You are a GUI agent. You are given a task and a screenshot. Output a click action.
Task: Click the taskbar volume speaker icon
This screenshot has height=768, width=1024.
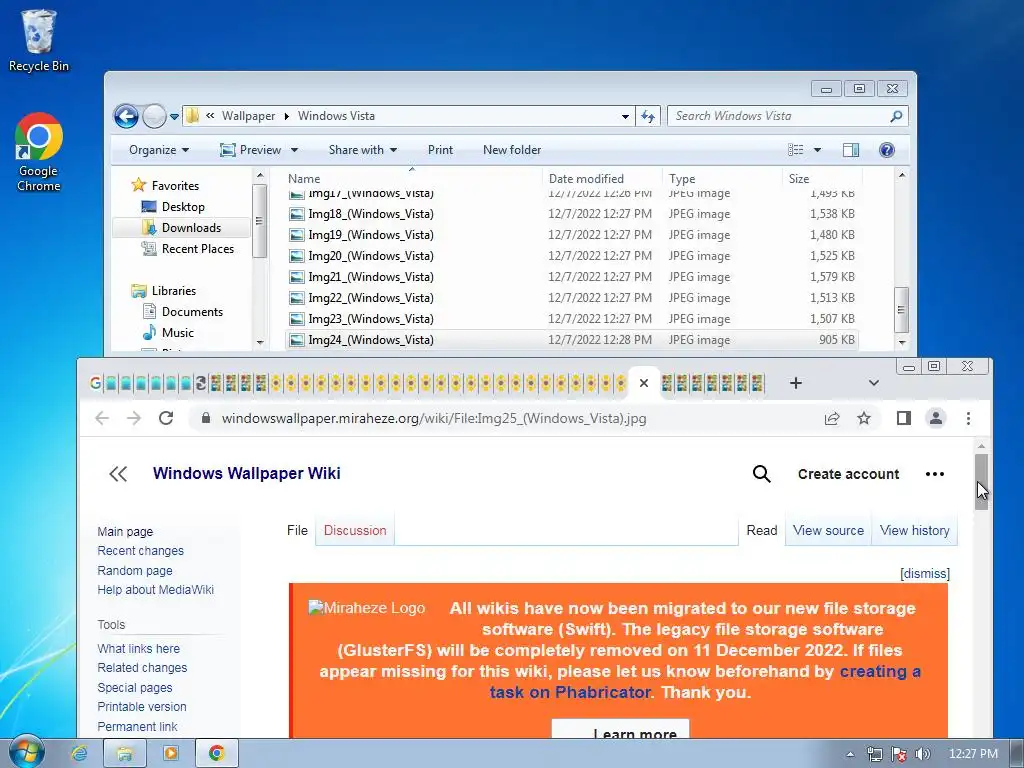click(x=922, y=754)
